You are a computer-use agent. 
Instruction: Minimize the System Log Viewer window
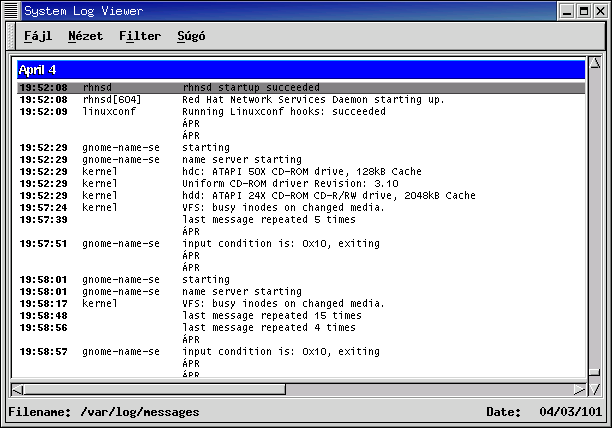566,11
